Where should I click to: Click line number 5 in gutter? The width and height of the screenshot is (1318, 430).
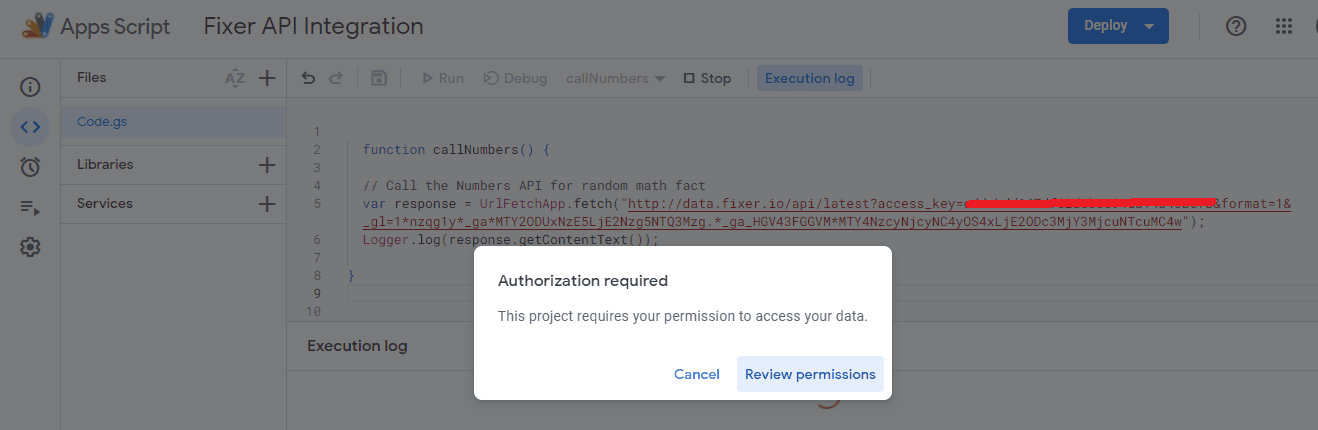click(317, 204)
